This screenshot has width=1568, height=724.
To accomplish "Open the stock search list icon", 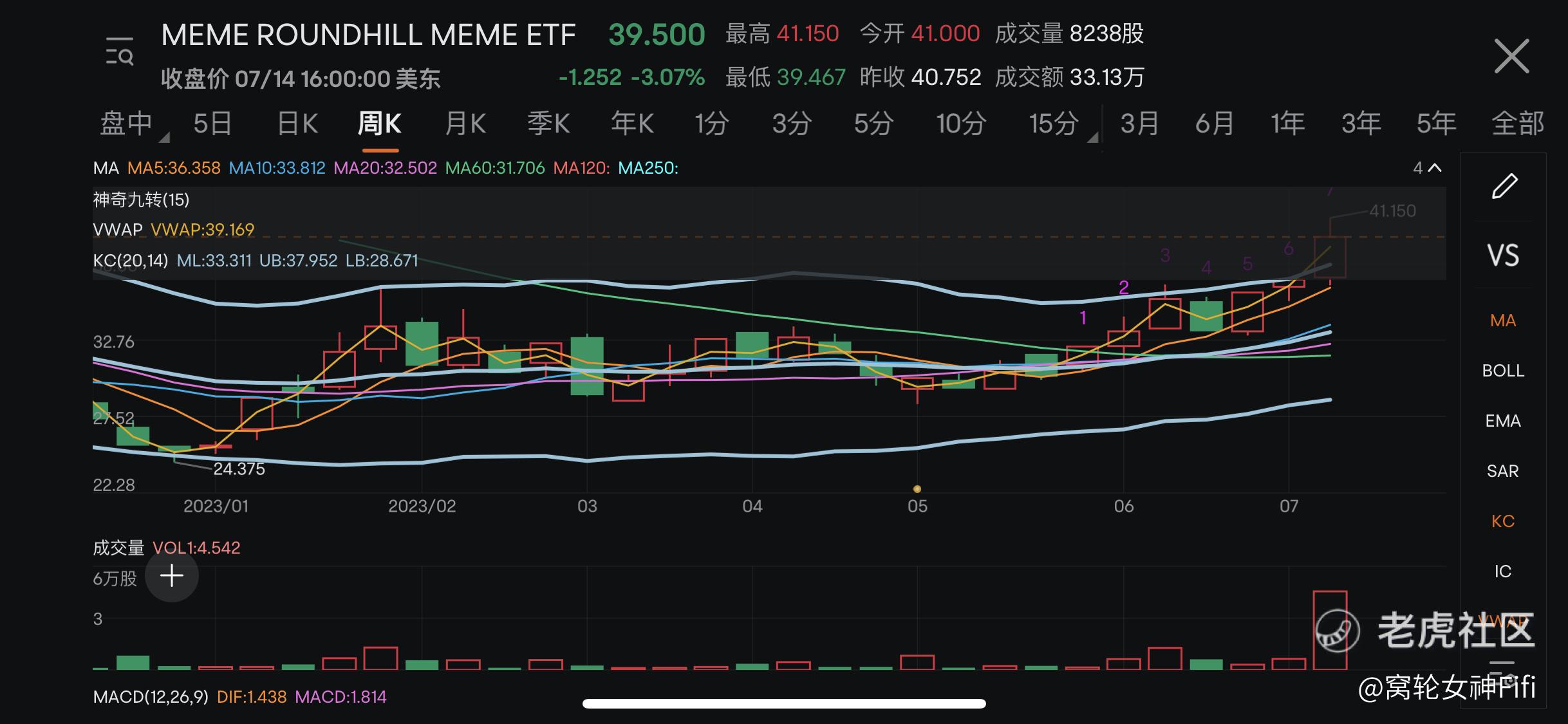I will [120, 52].
